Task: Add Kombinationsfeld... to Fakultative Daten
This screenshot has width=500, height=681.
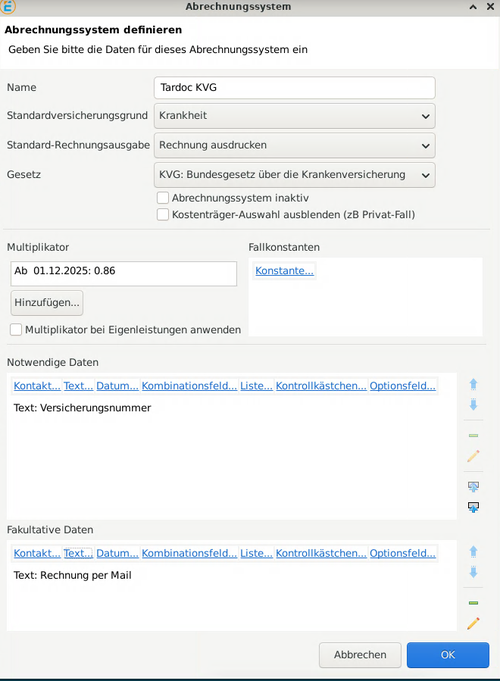Action: pos(189,553)
